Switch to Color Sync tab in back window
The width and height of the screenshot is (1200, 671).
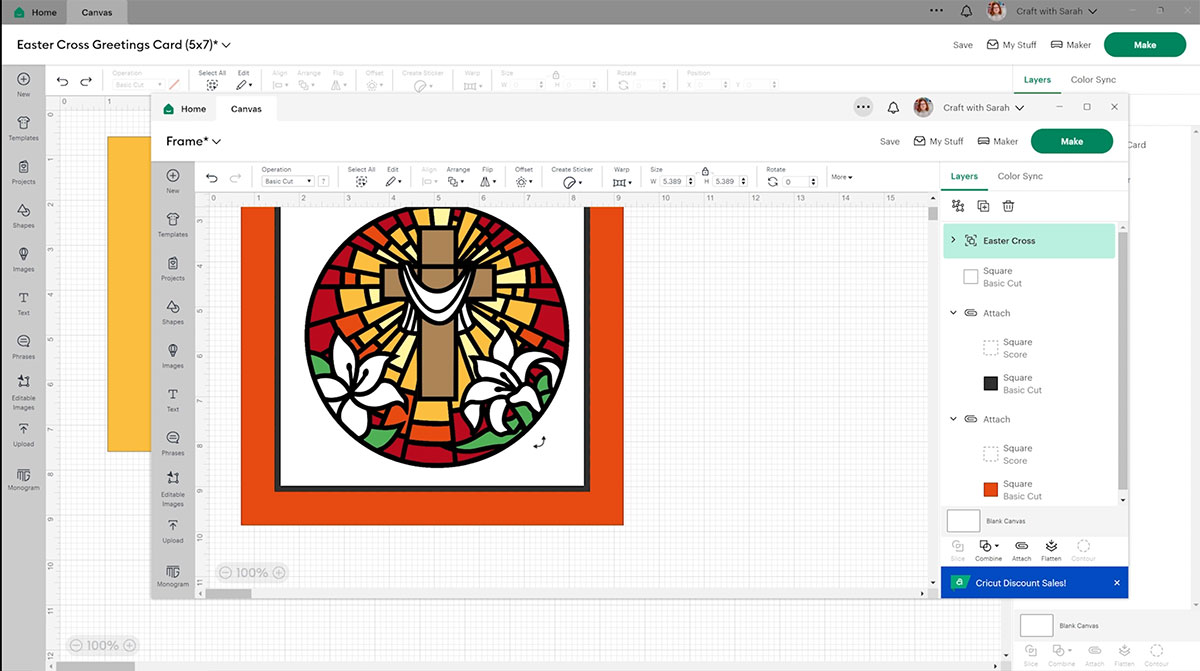tap(1093, 80)
